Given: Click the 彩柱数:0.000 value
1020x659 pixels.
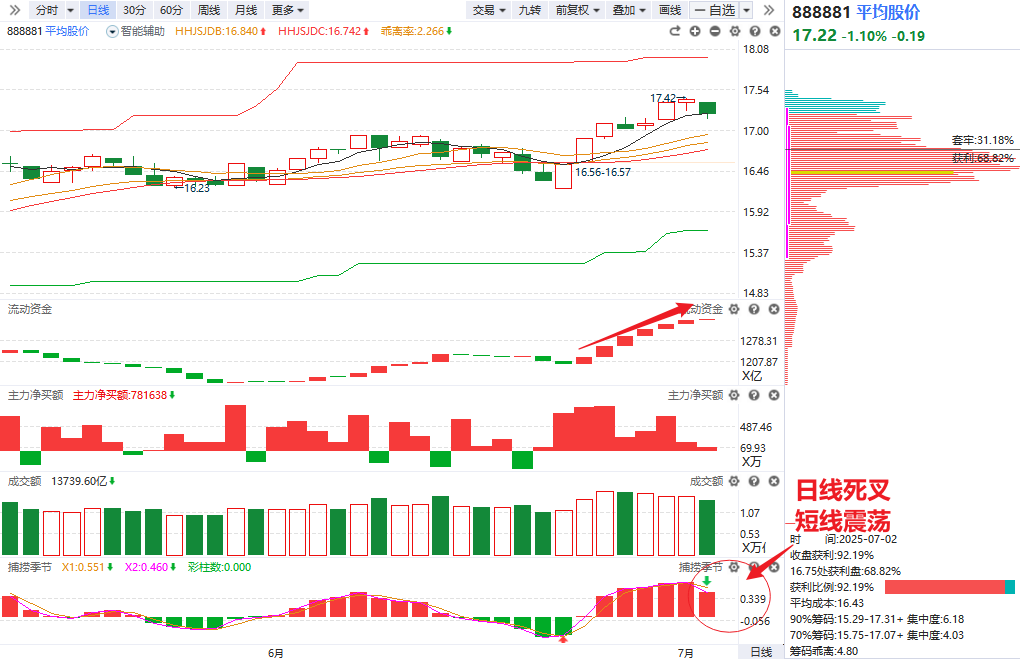Looking at the screenshot, I should pos(219,567).
